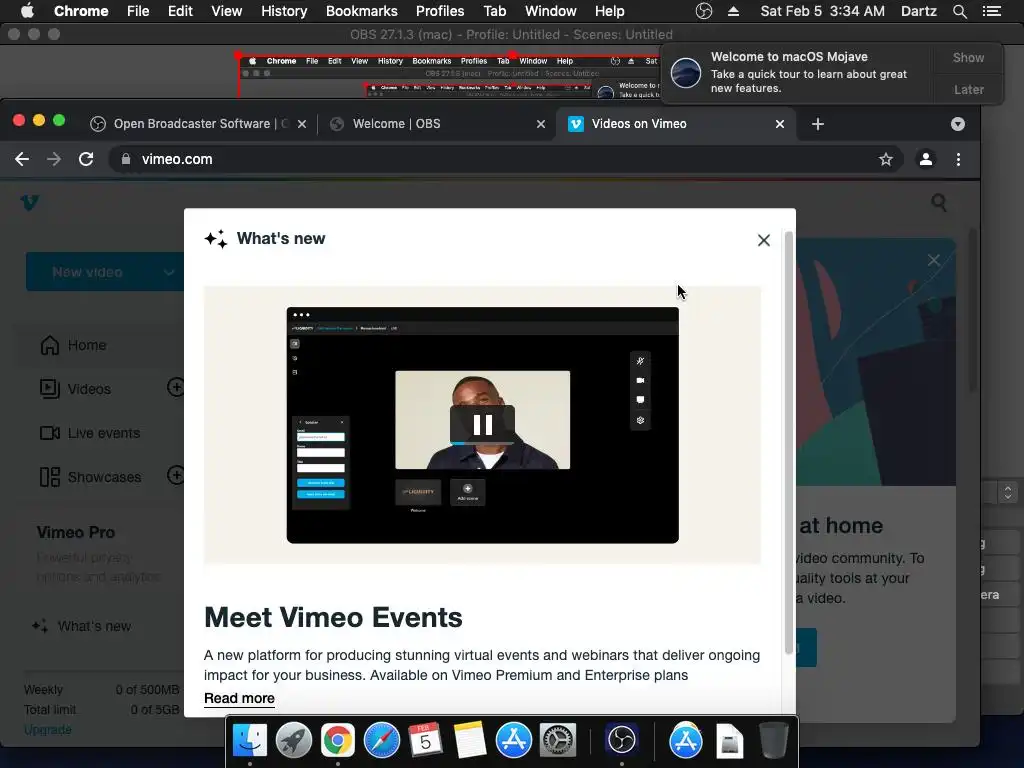Open Live events in the sidebar
Screen dimensions: 1024x768
pyautogui.click(x=90, y=433)
